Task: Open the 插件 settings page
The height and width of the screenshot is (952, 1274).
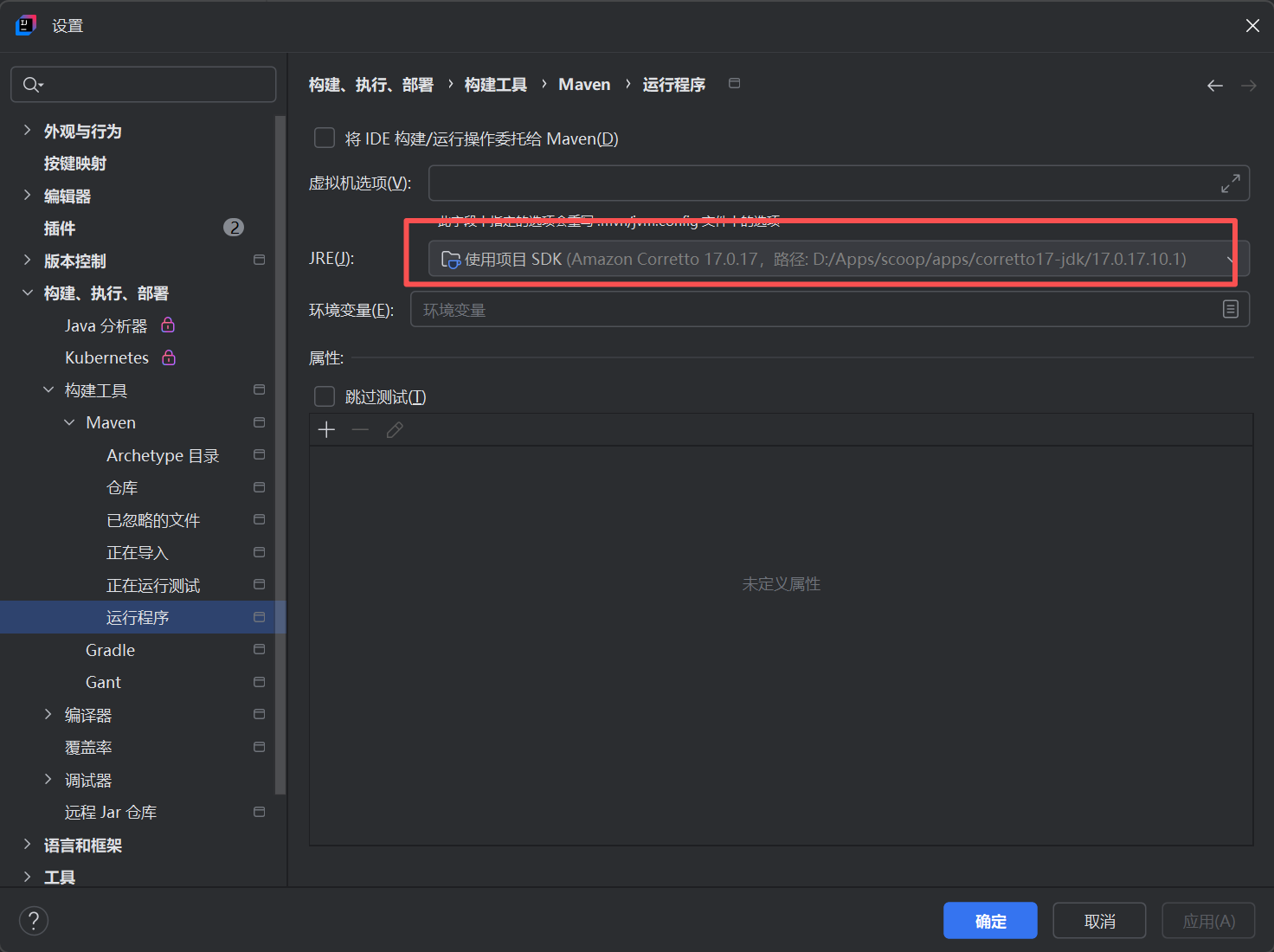Action: 60,228
